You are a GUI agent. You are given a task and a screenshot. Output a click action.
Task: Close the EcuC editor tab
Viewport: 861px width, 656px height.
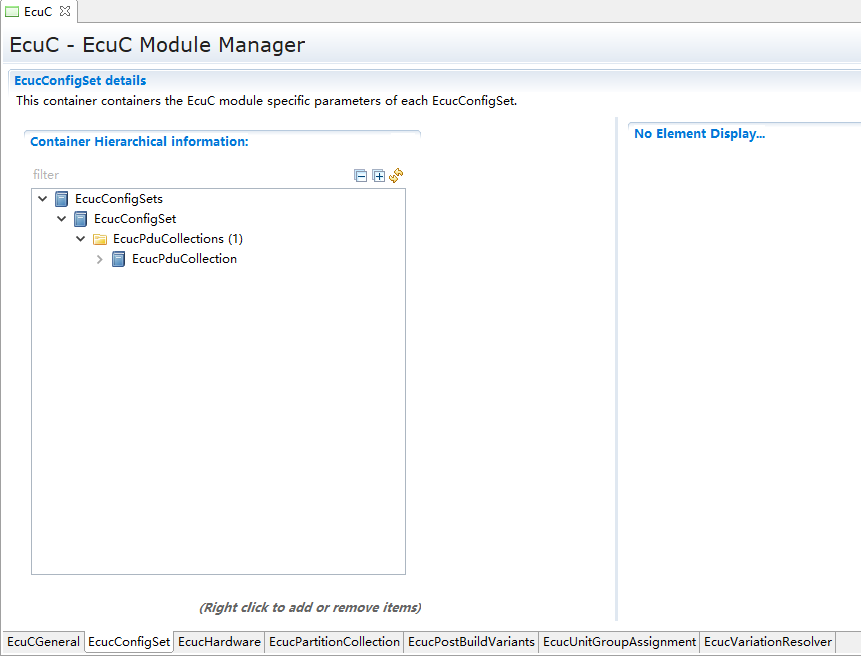[65, 11]
